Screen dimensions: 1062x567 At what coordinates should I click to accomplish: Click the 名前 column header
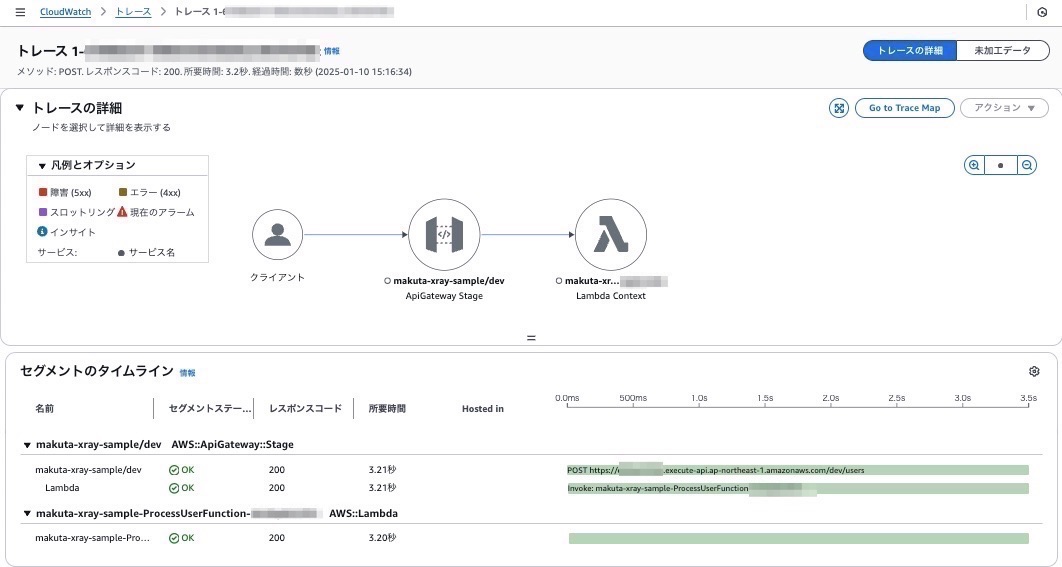coord(45,408)
